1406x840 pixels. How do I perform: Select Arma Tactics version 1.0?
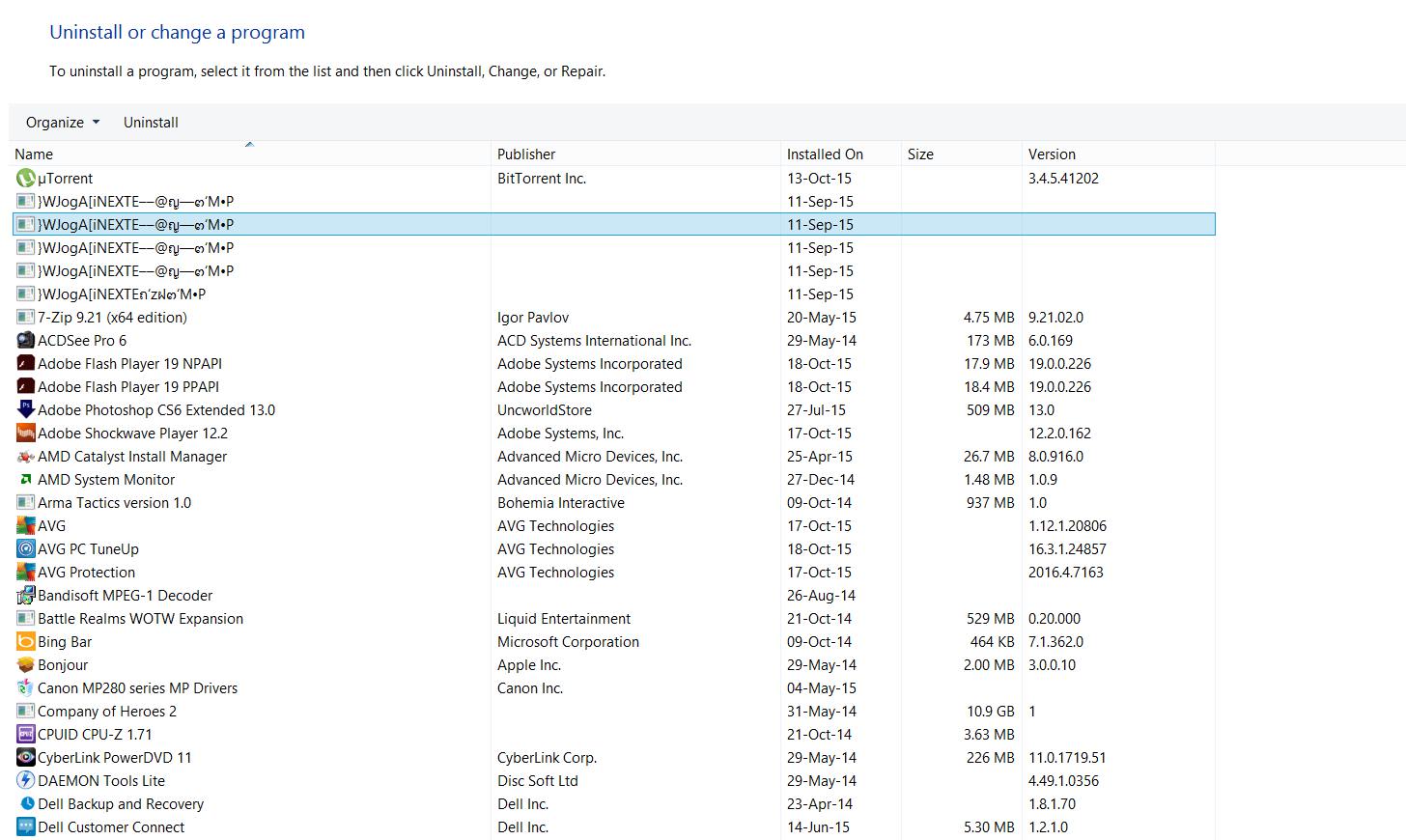pos(115,503)
